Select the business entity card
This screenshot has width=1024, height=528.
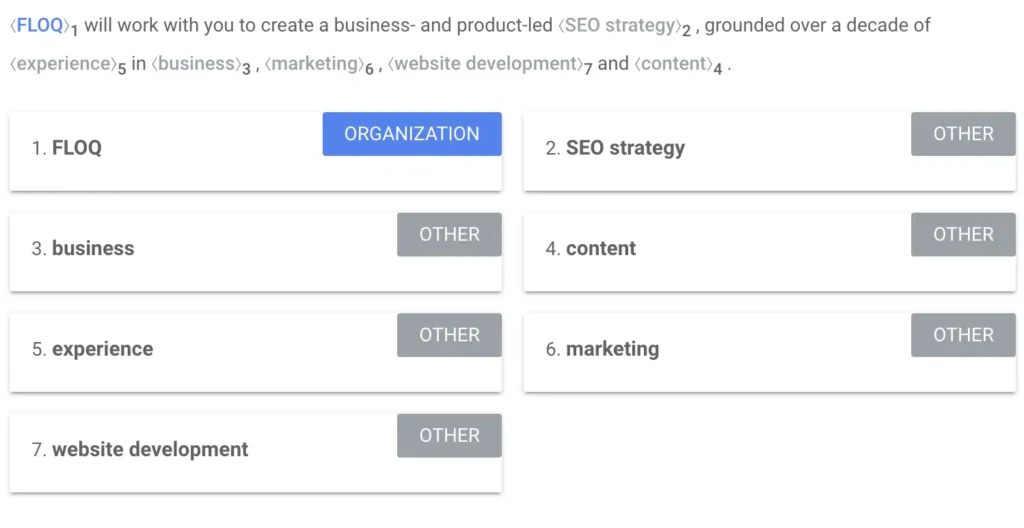[255, 252]
